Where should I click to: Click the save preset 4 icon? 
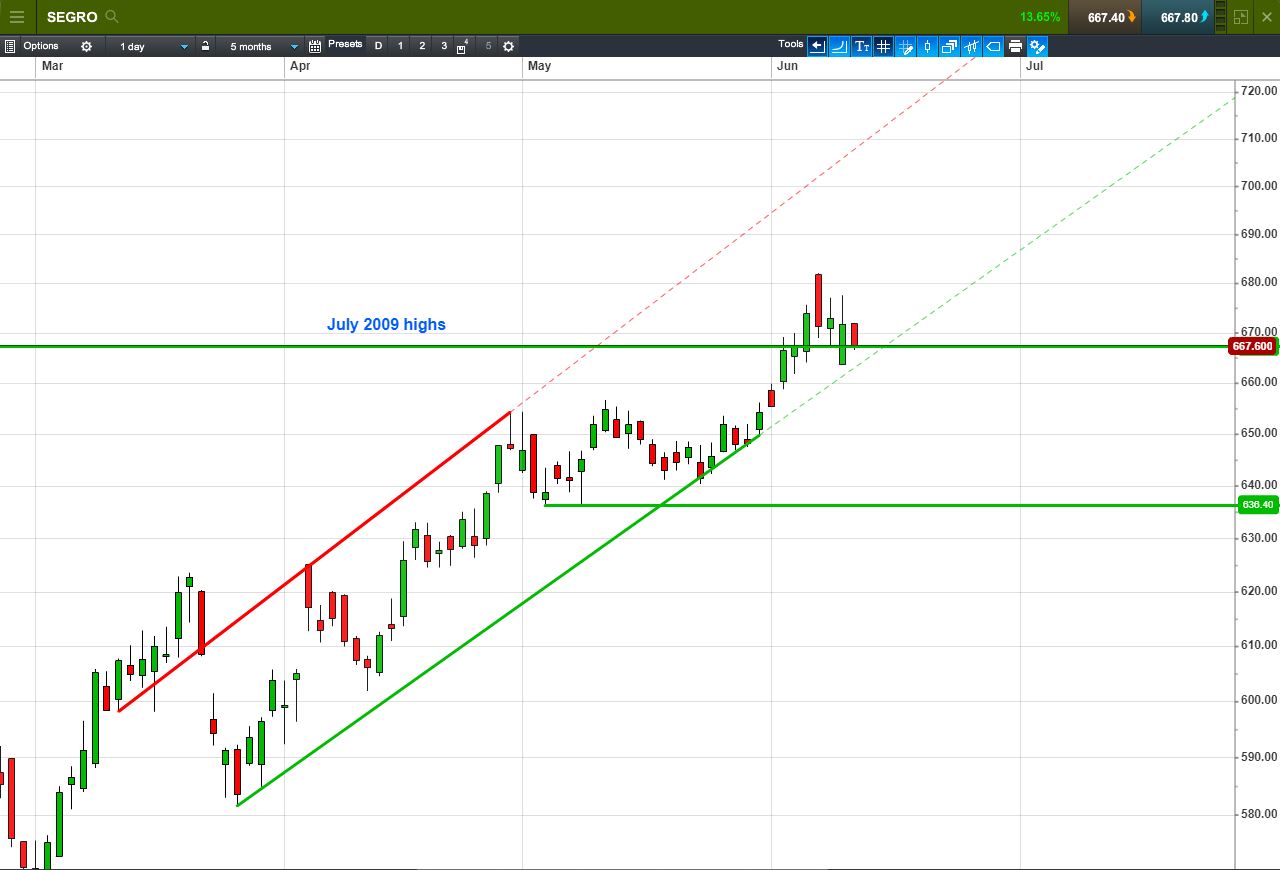(x=463, y=46)
